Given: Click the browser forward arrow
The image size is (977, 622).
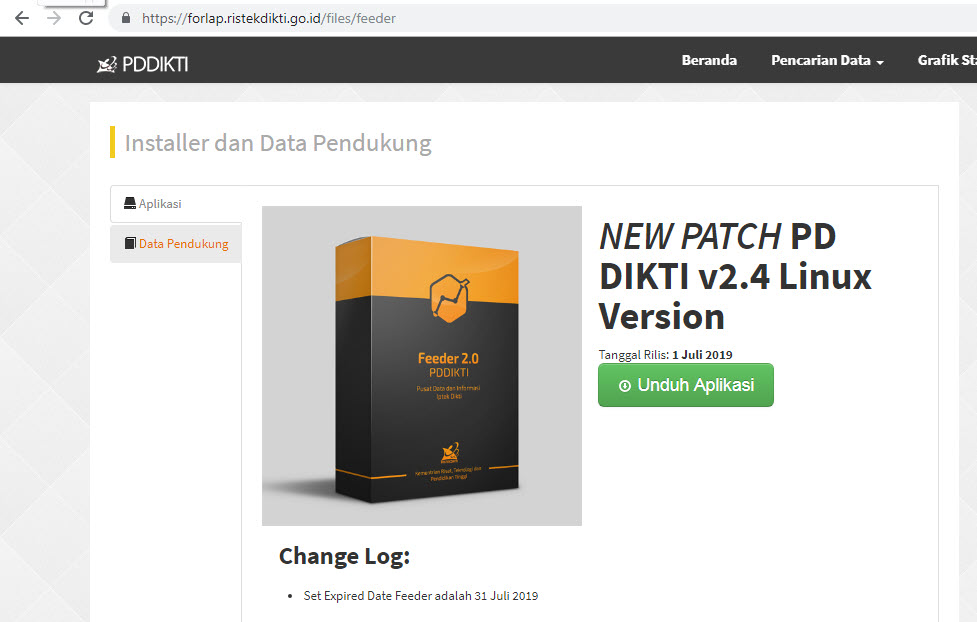Looking at the screenshot, I should click(54, 18).
